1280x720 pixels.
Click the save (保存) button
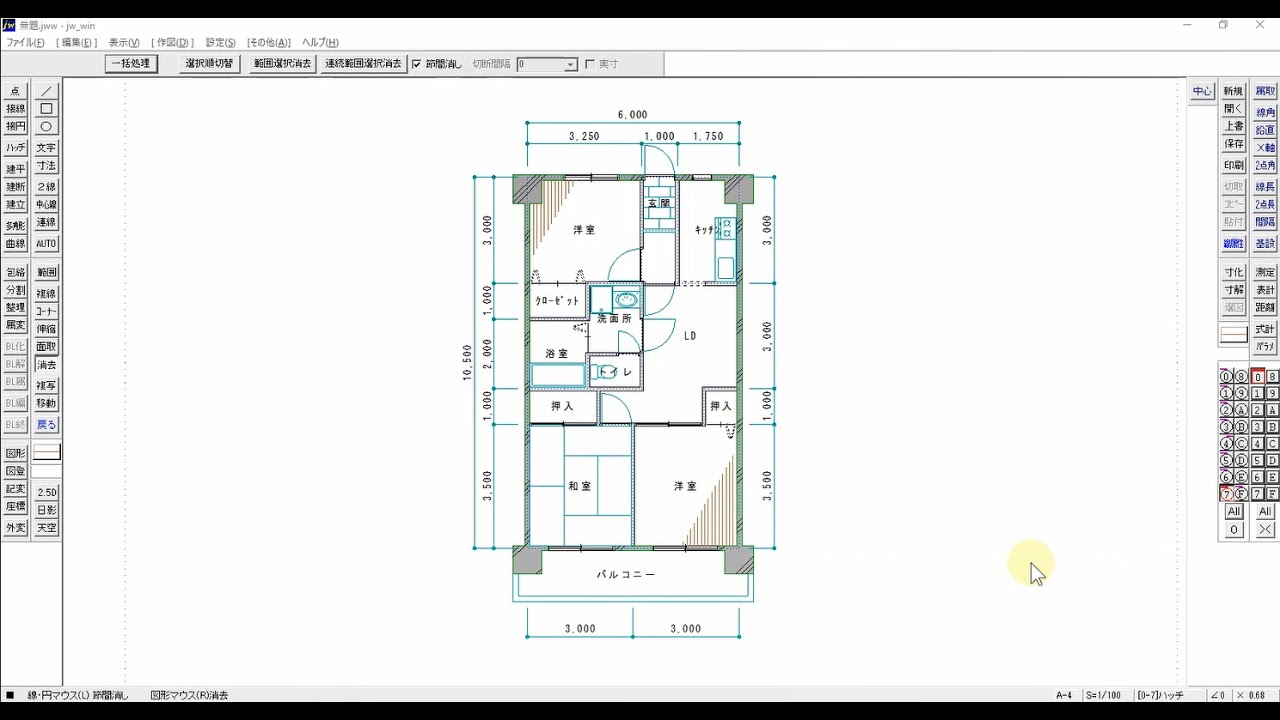tap(1234, 145)
